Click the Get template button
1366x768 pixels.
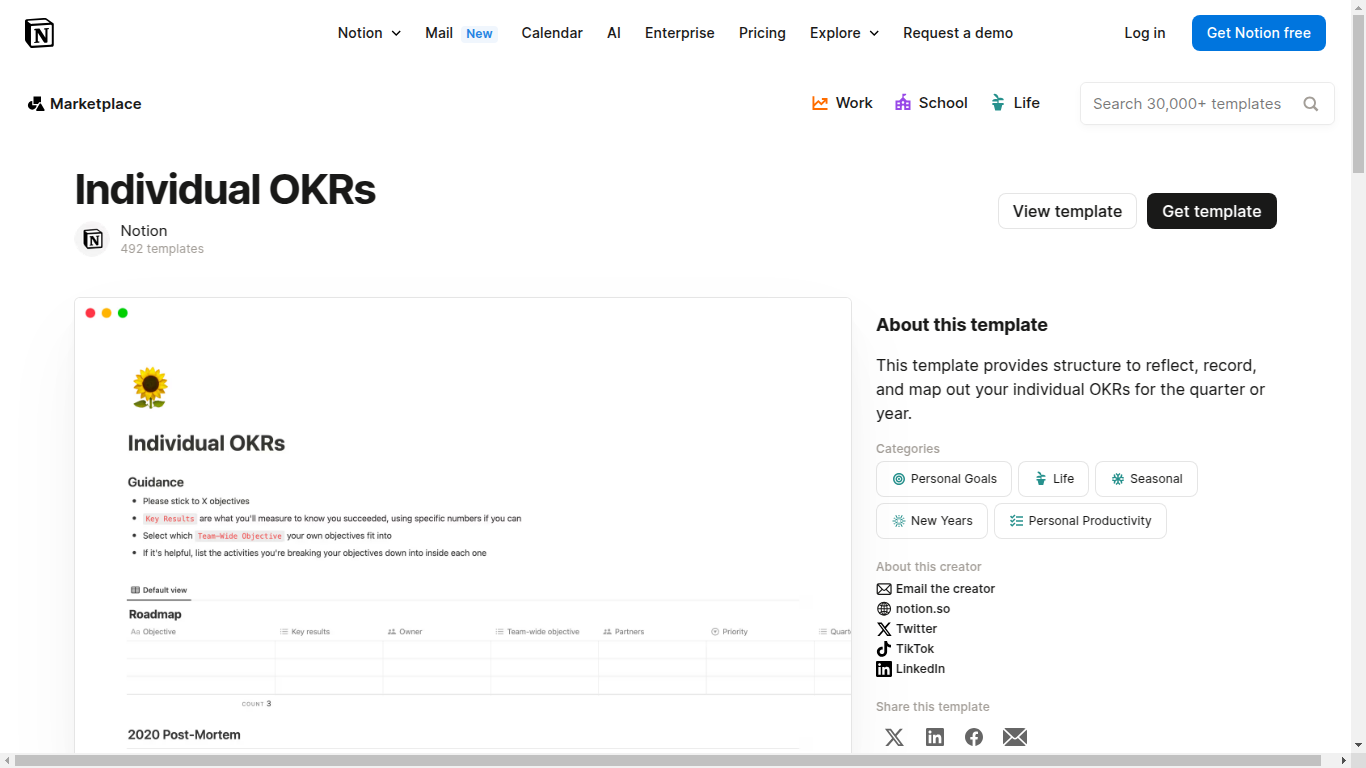tap(1212, 211)
